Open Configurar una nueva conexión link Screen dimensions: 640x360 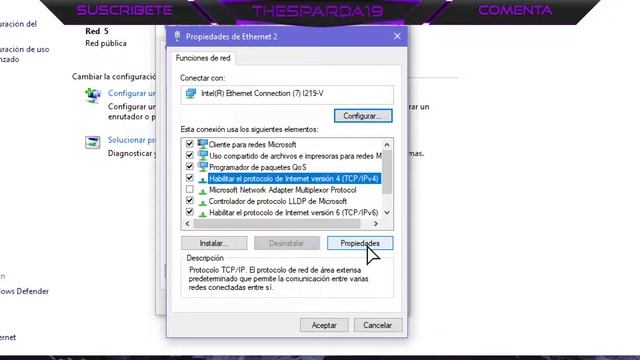point(131,93)
